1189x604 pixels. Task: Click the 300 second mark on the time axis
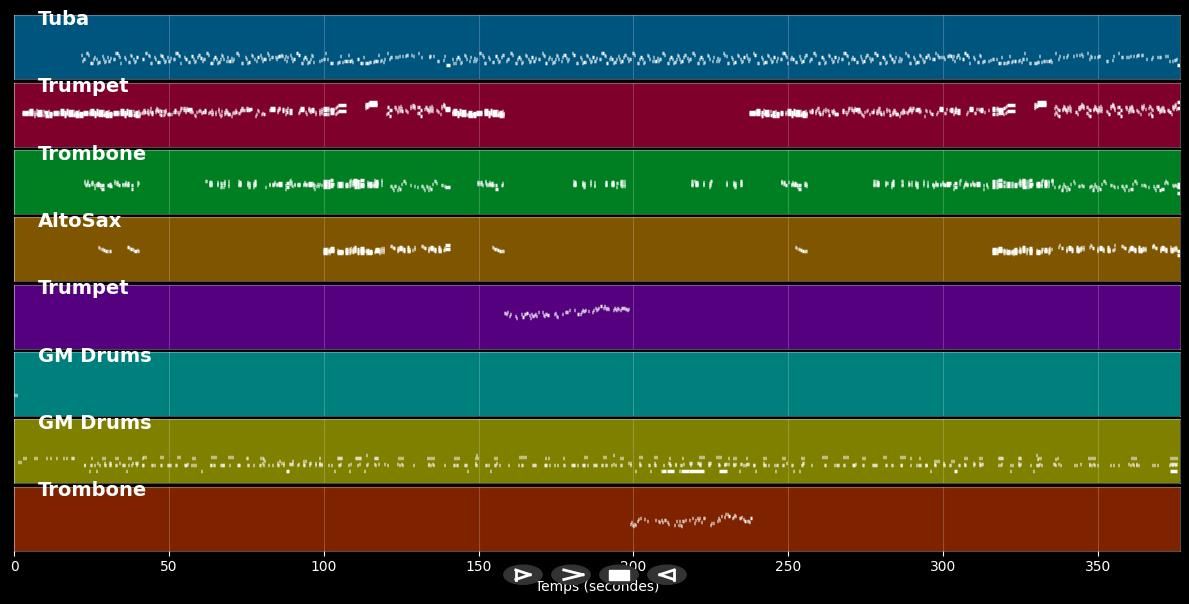pos(943,567)
